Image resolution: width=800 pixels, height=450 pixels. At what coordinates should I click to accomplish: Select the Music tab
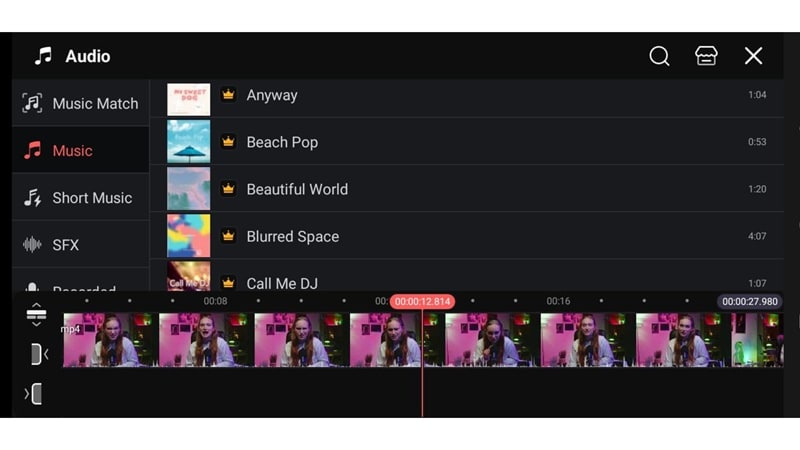pos(81,150)
